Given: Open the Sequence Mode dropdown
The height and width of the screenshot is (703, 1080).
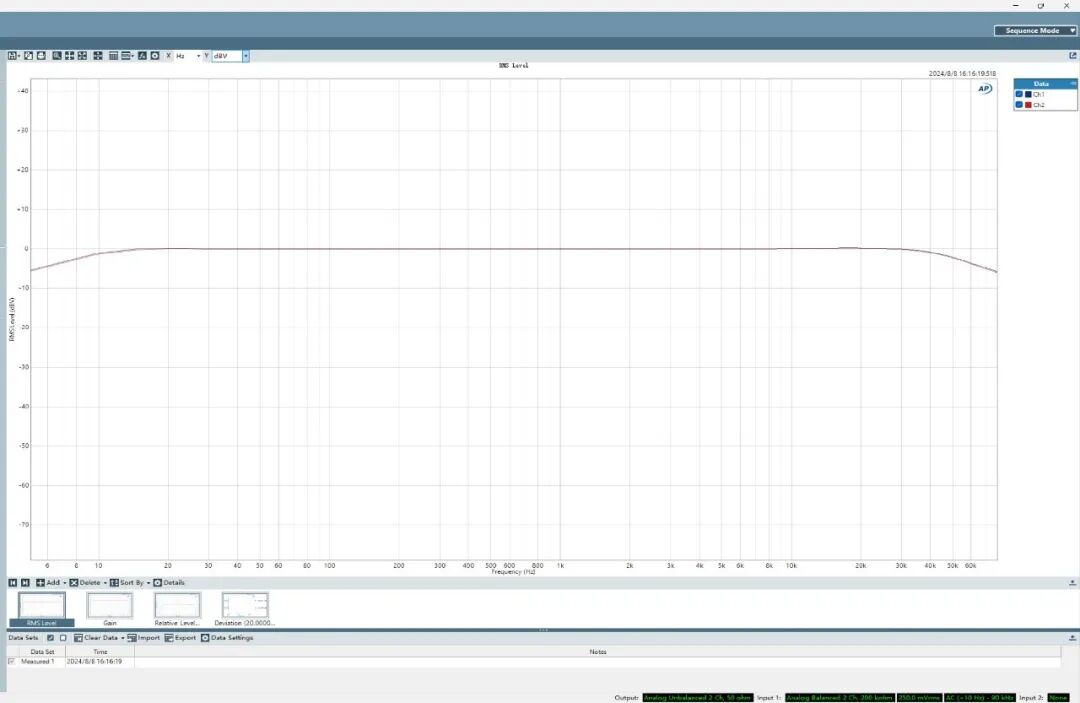Looking at the screenshot, I should (1035, 30).
